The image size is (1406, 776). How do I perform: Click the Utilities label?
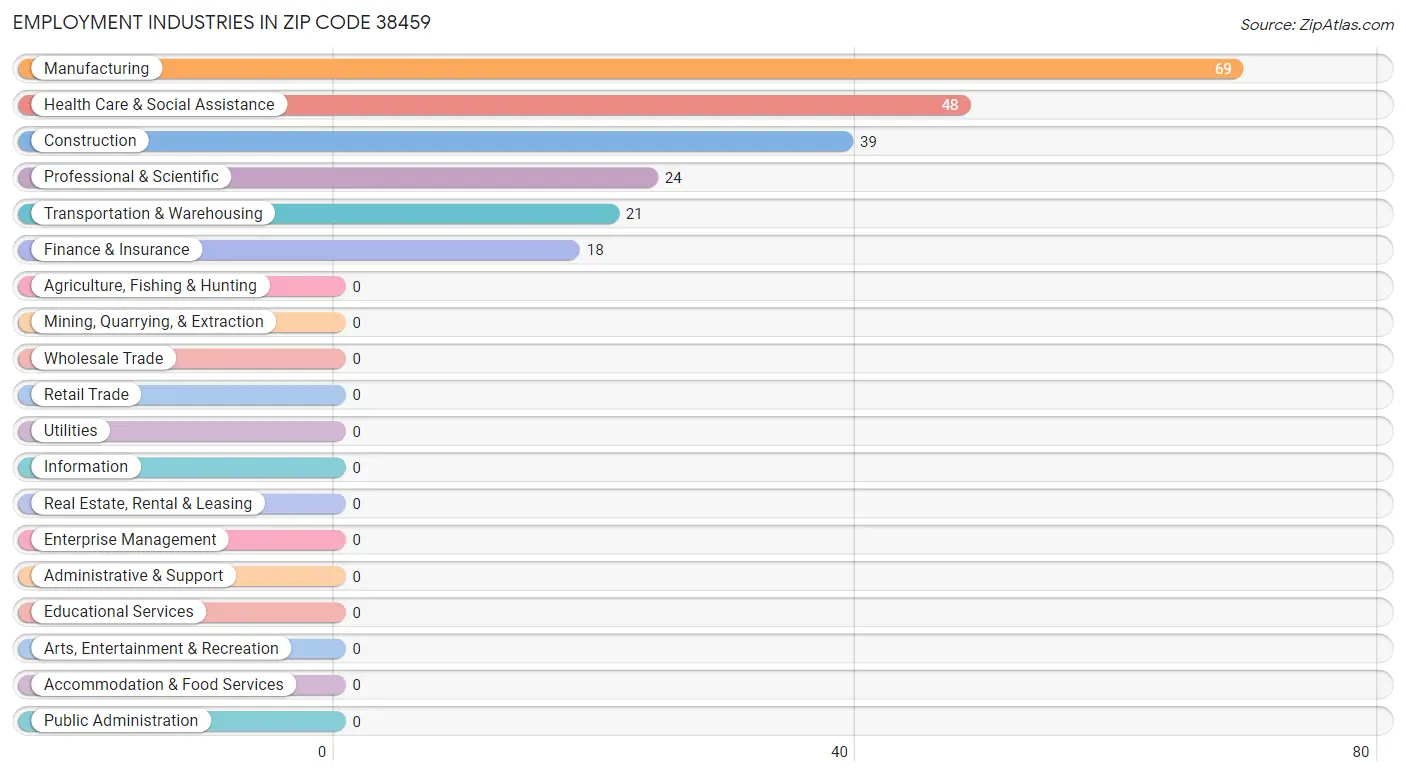pos(70,431)
